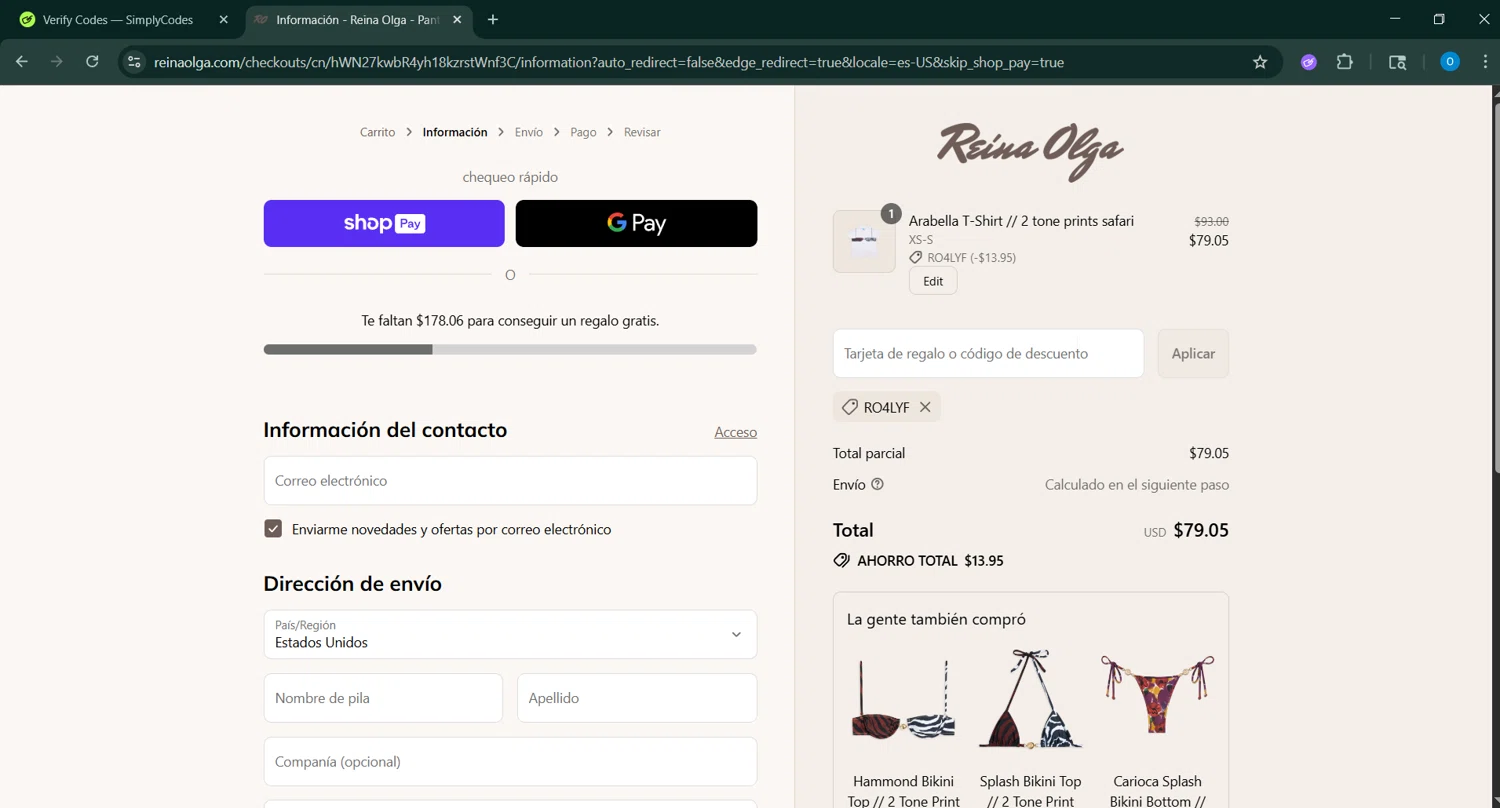1500x808 pixels.
Task: Click the Envío help question-mark icon
Action: pyautogui.click(x=877, y=484)
